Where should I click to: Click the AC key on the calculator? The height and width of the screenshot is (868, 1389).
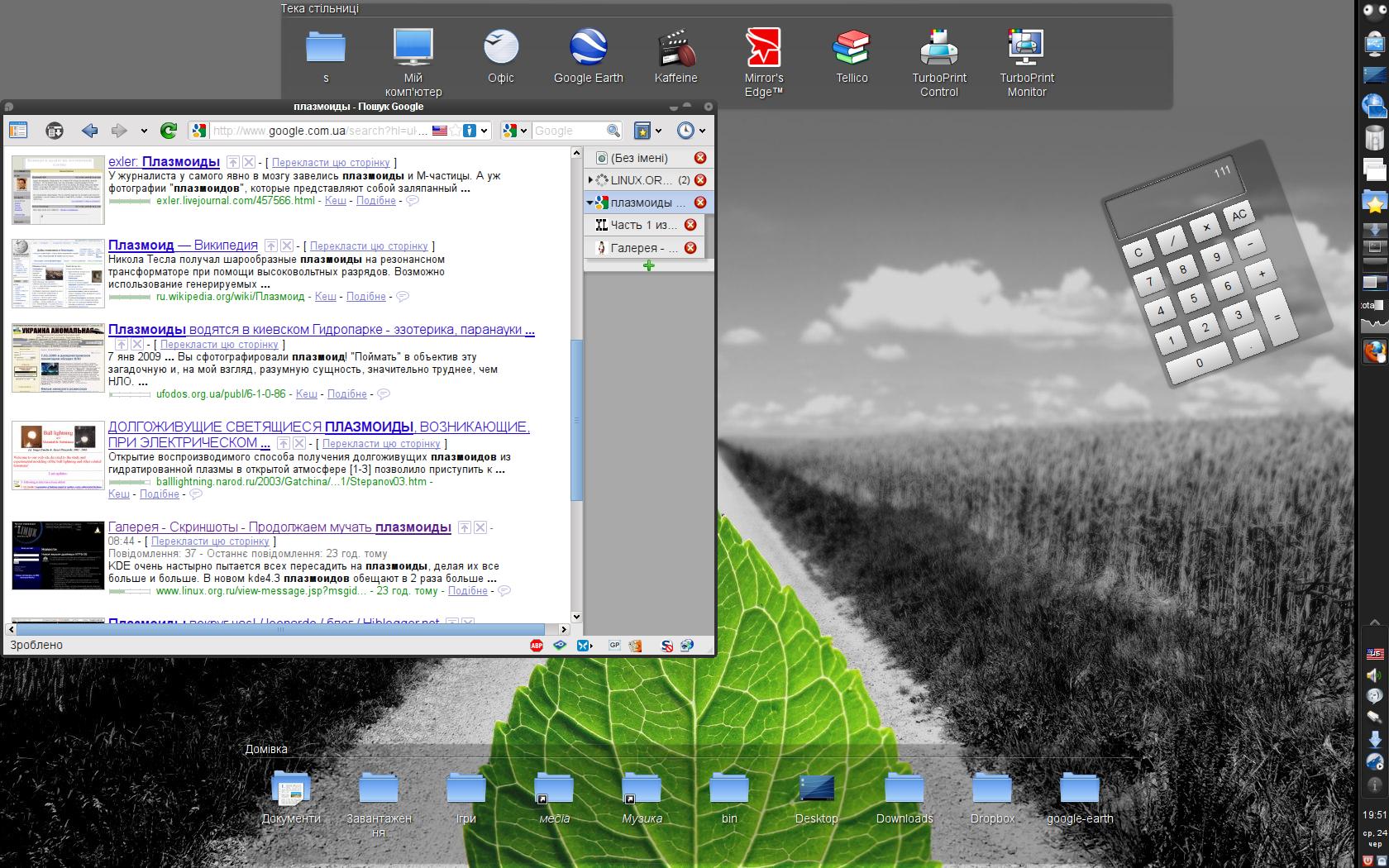point(1239,217)
